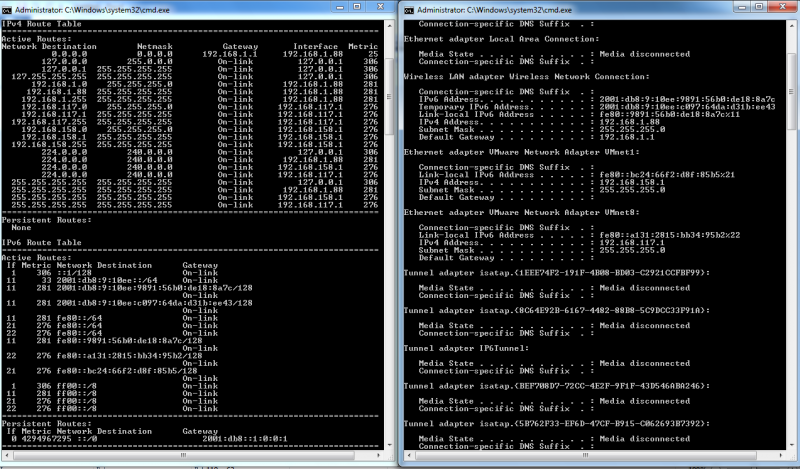Click right window's vertical scrollbar thumb

(791, 92)
